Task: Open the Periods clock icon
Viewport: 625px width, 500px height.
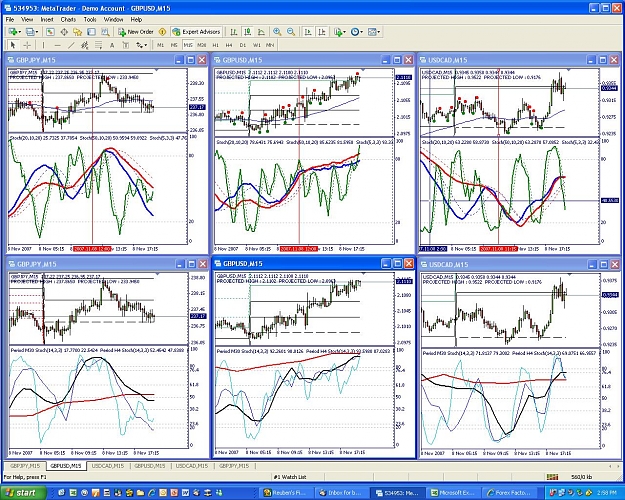Action: pyautogui.click(x=354, y=32)
